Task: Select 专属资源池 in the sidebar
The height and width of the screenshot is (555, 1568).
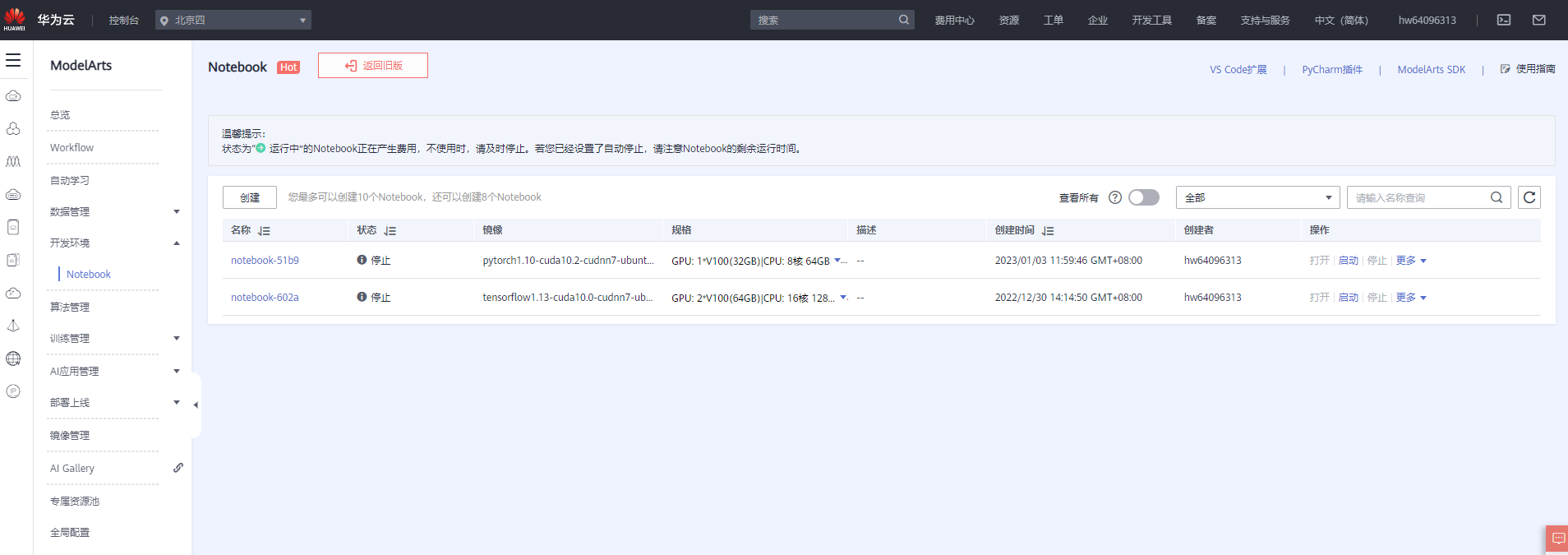Action: pyautogui.click(x=75, y=502)
